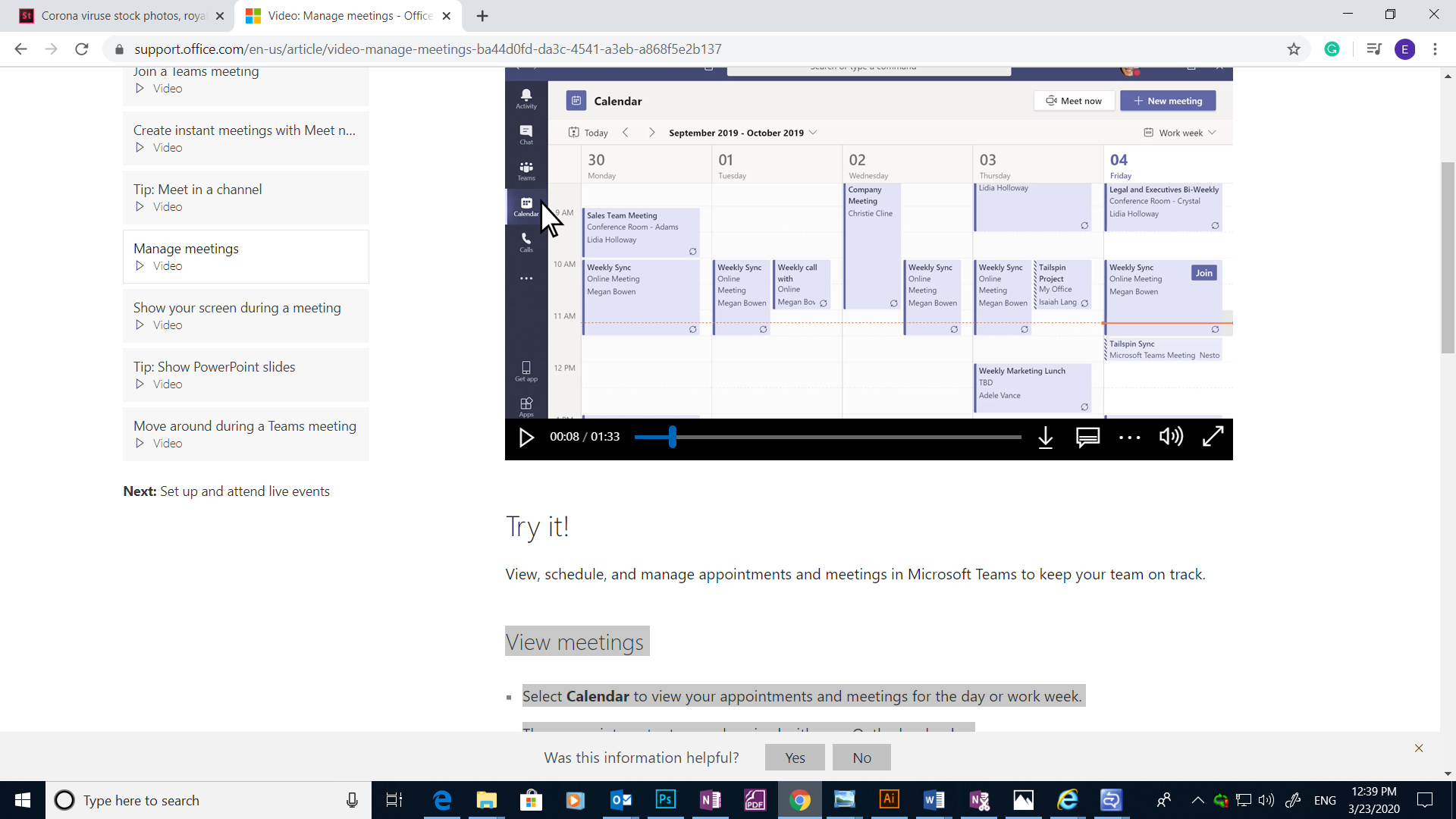The image size is (1456, 819).
Task: Click Meet now button
Action: pyautogui.click(x=1074, y=101)
